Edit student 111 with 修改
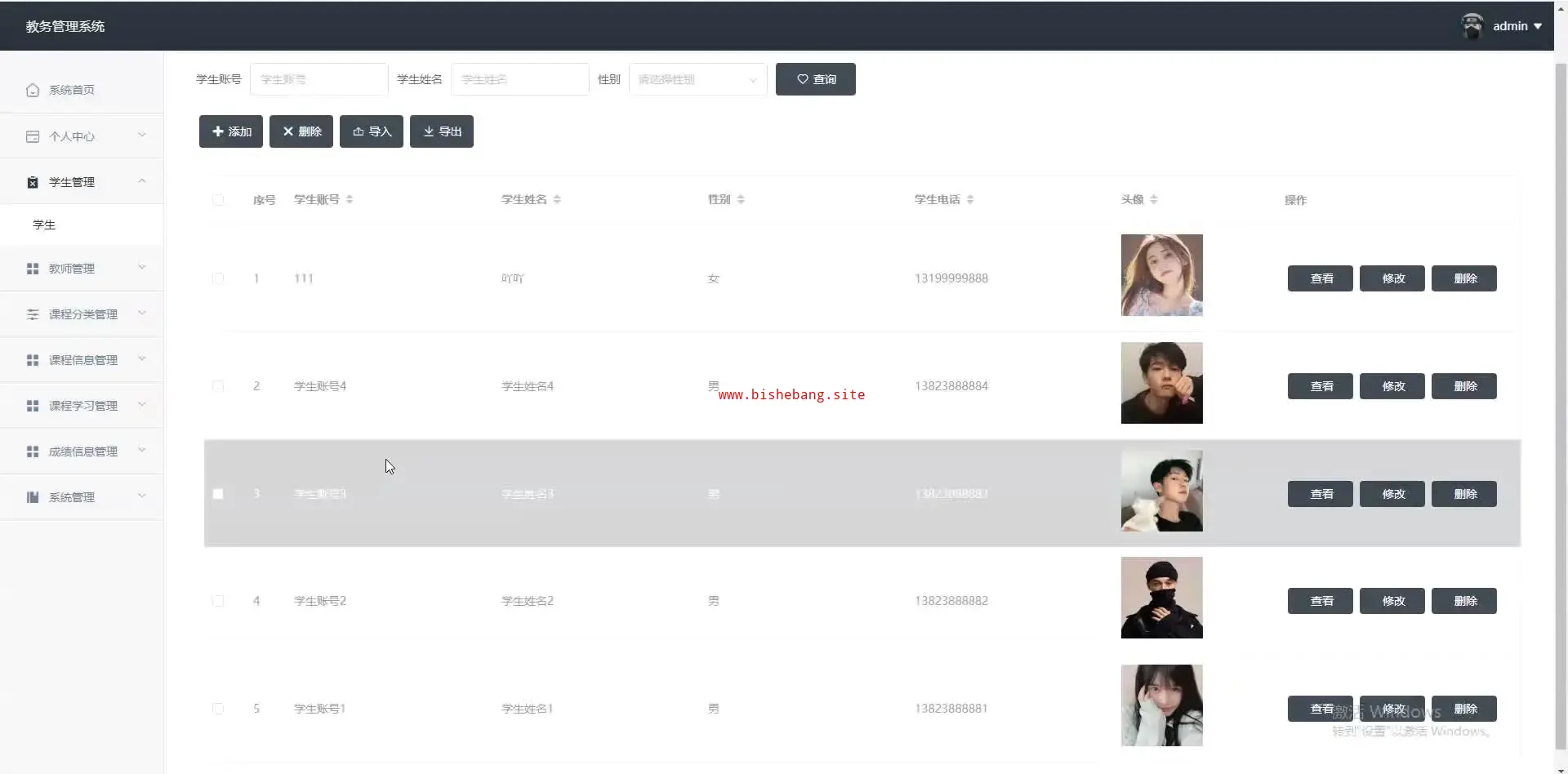The width and height of the screenshot is (1568, 774). click(x=1392, y=278)
